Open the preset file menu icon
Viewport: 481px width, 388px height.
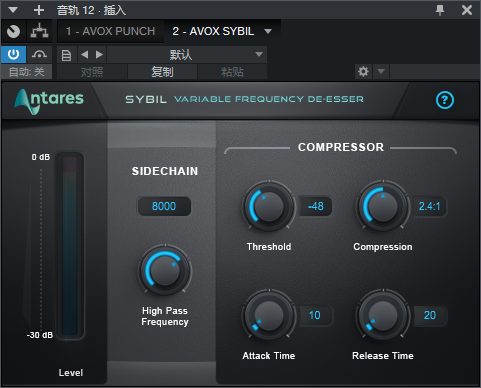point(66,55)
